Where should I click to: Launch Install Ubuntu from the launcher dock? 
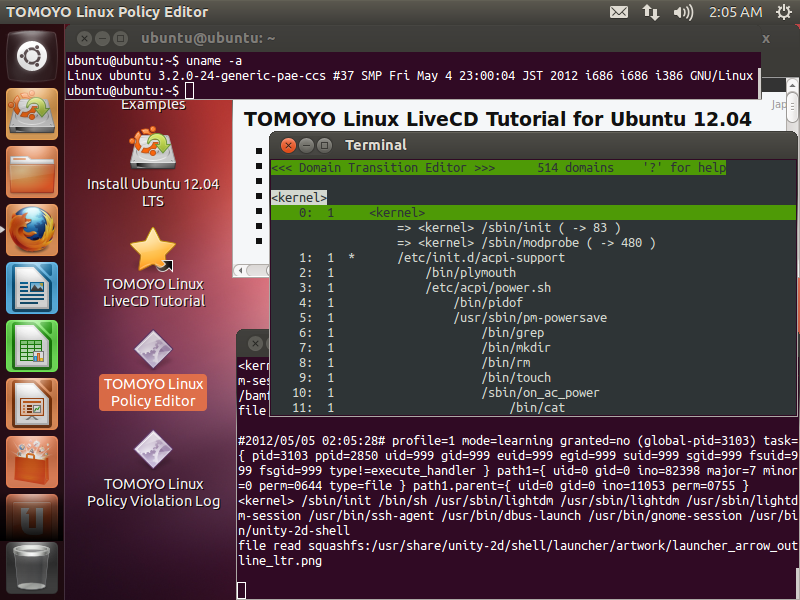(32, 114)
